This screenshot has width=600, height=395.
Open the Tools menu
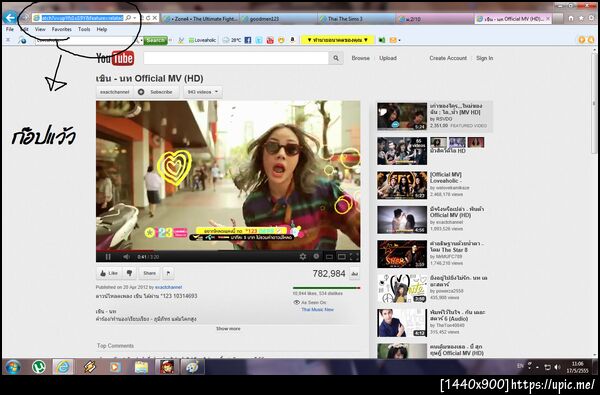(84, 29)
